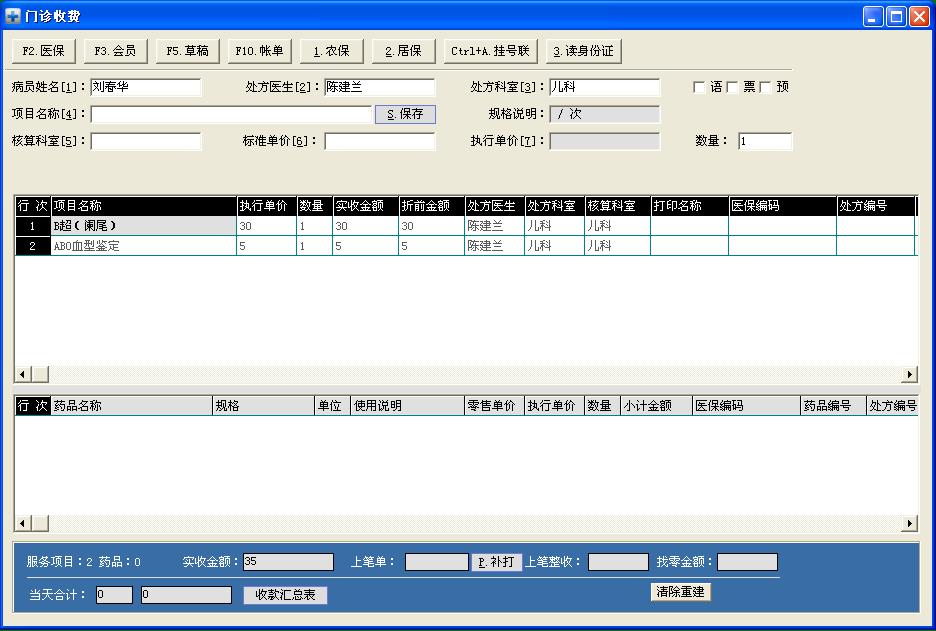Open the F10.帐单 bill button

pyautogui.click(x=260, y=51)
